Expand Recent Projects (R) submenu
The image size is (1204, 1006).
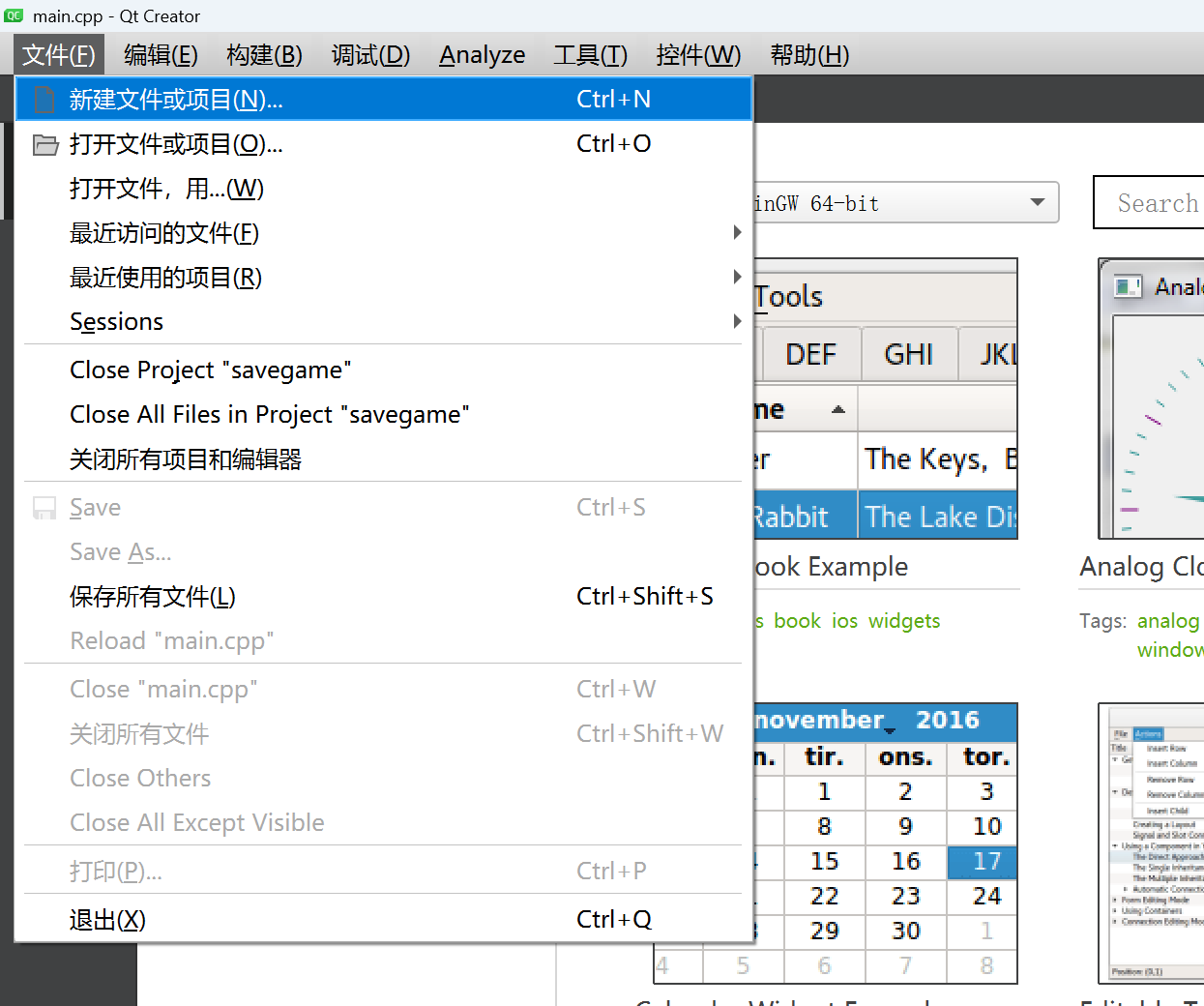coord(384,278)
